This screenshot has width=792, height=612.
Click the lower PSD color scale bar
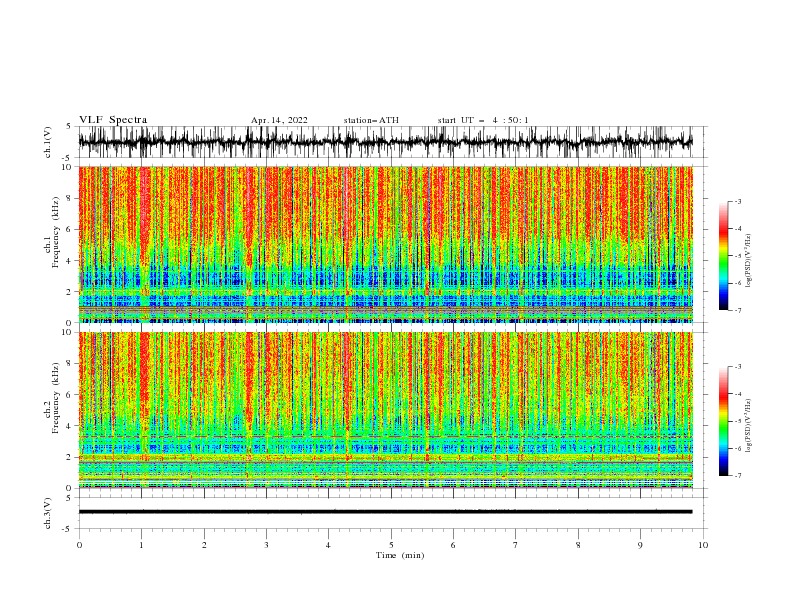tap(724, 421)
